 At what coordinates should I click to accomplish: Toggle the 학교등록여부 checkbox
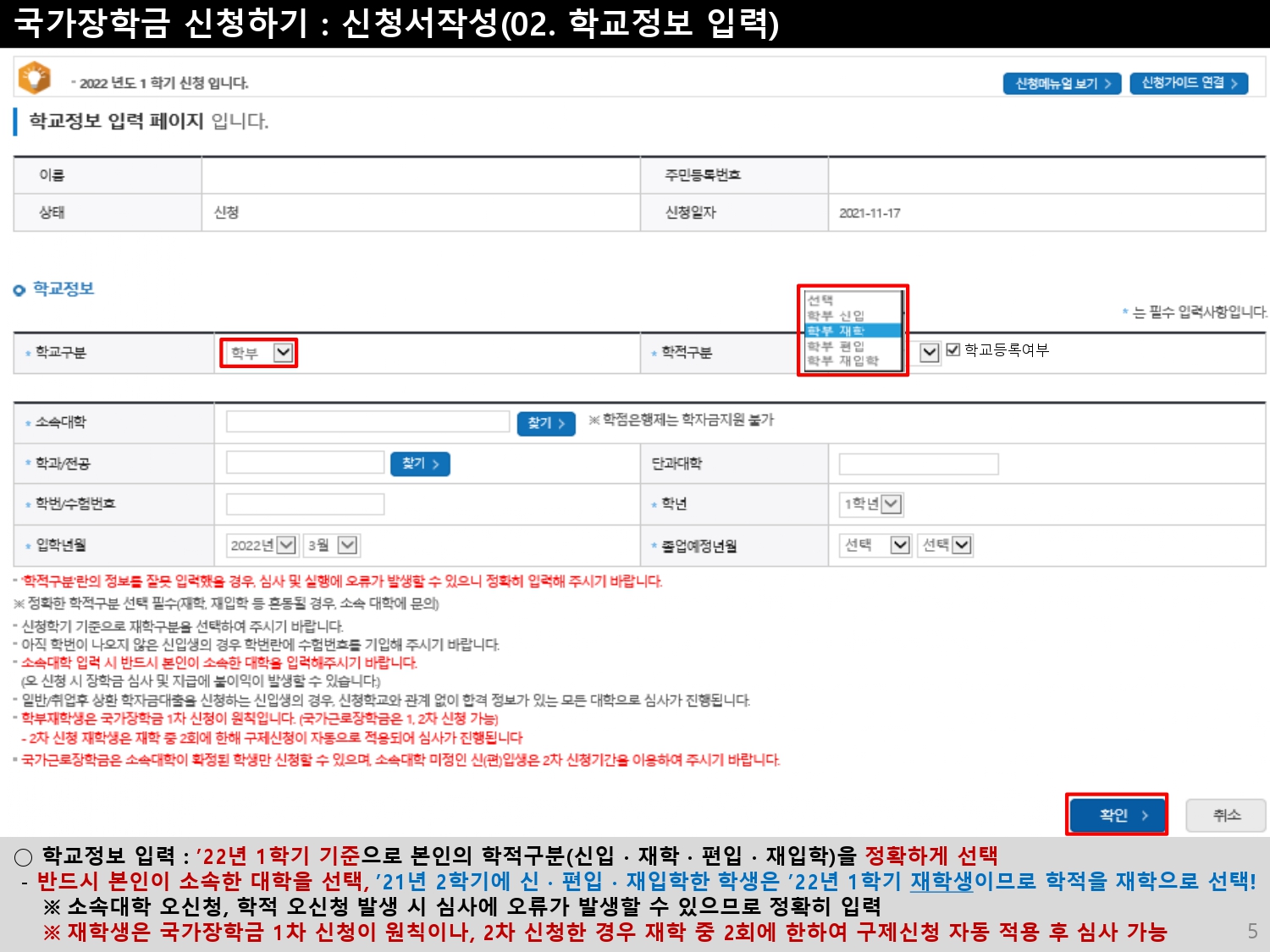(x=953, y=349)
